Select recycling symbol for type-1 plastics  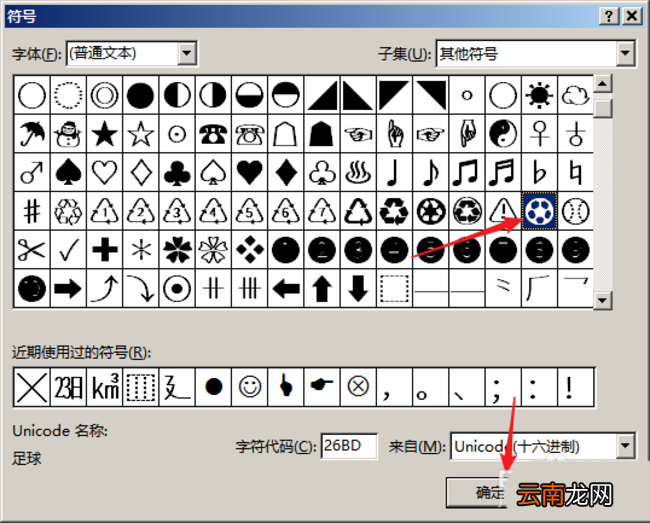[104, 211]
